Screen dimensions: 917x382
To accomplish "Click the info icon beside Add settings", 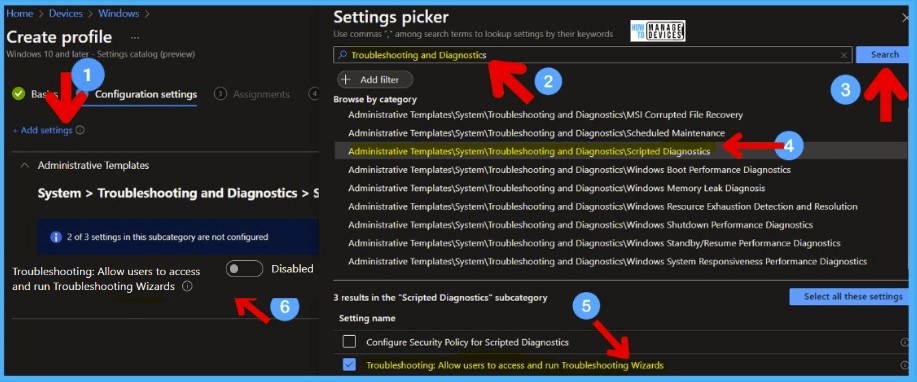I will click(80, 130).
